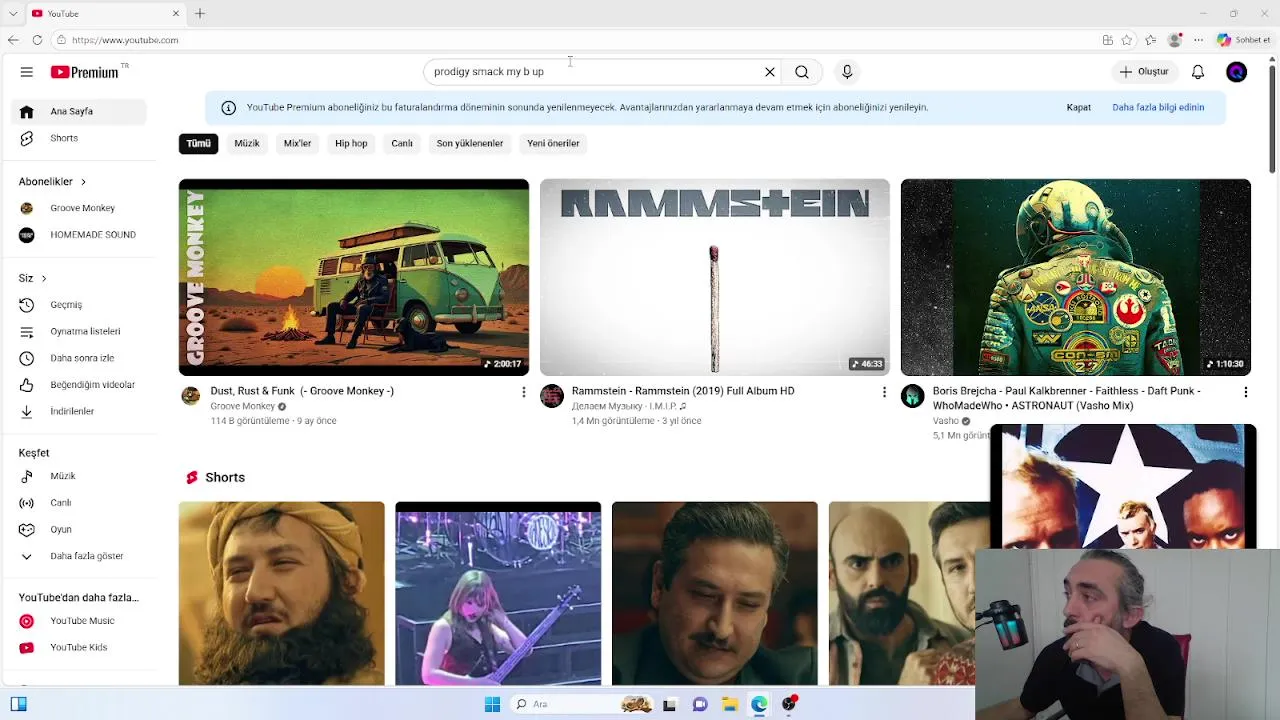Open the YouTube hamburger guide menu
Image resolution: width=1280 pixels, height=720 pixels.
point(27,72)
